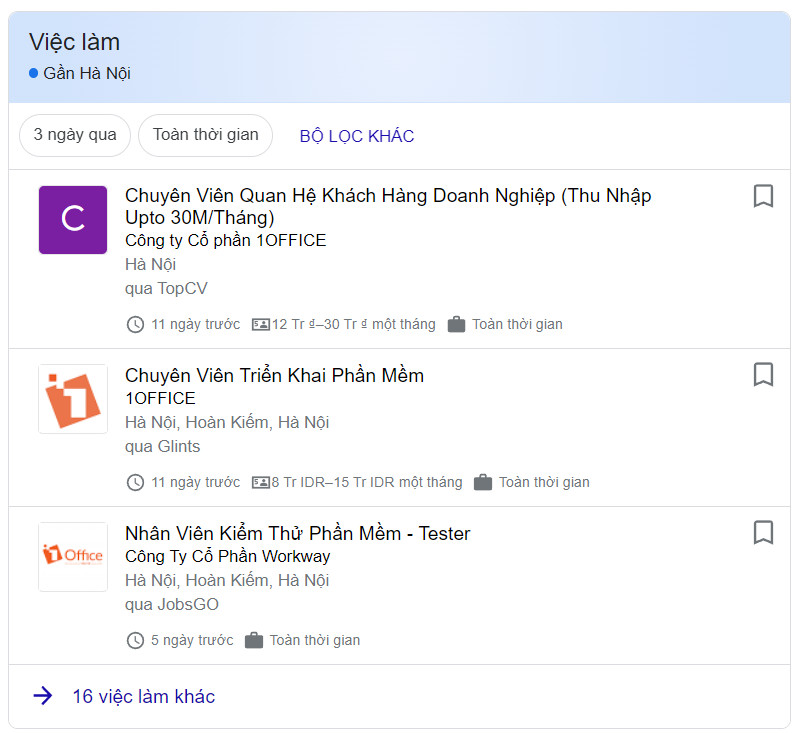Open BỘ LỌC KHÁC filters
This screenshot has width=797, height=733.
[x=357, y=136]
